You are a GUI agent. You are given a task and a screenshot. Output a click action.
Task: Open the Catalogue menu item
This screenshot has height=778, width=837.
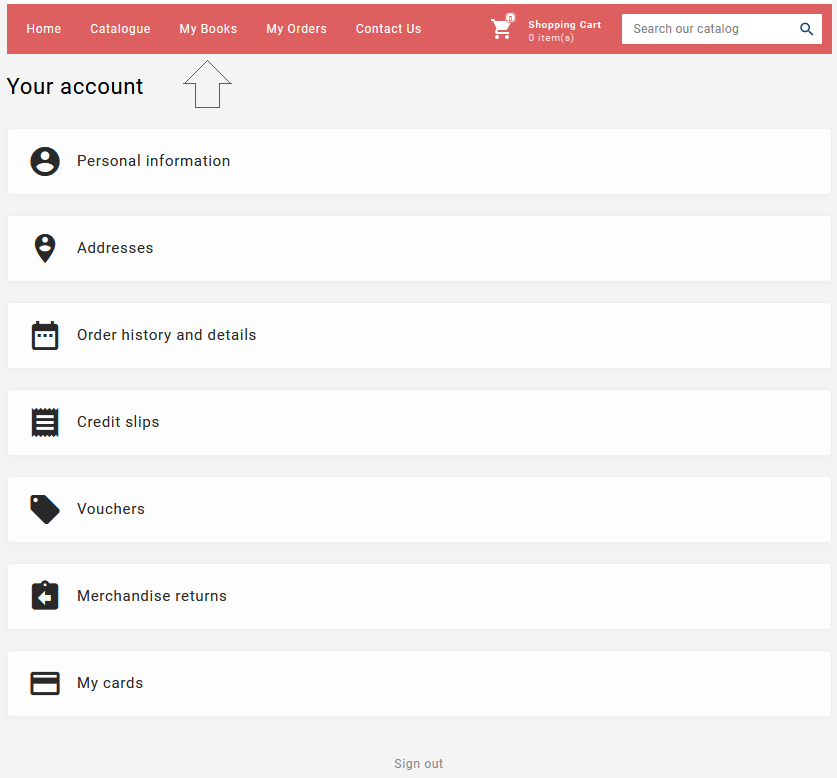tap(120, 29)
